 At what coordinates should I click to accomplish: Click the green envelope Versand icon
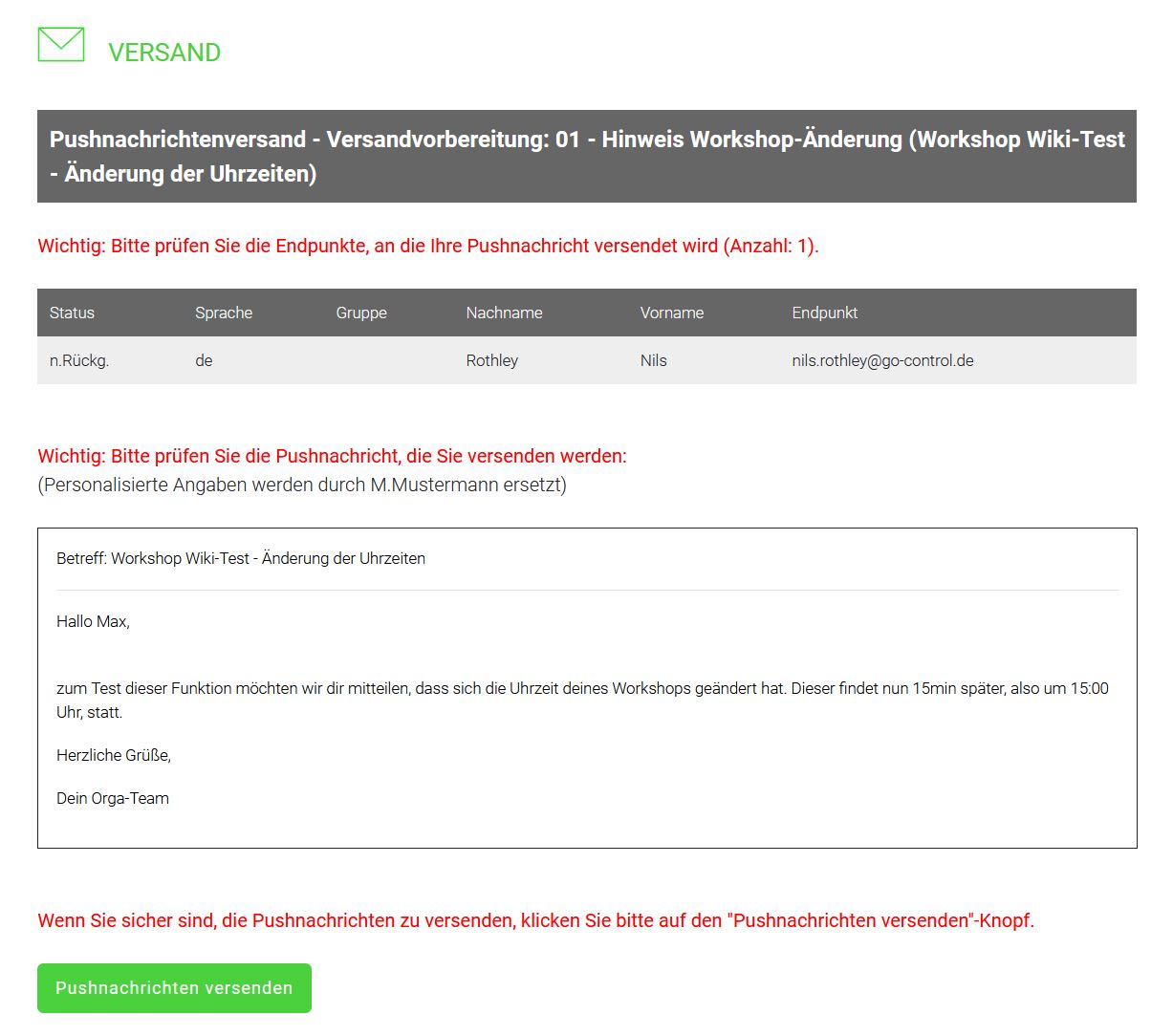61,45
